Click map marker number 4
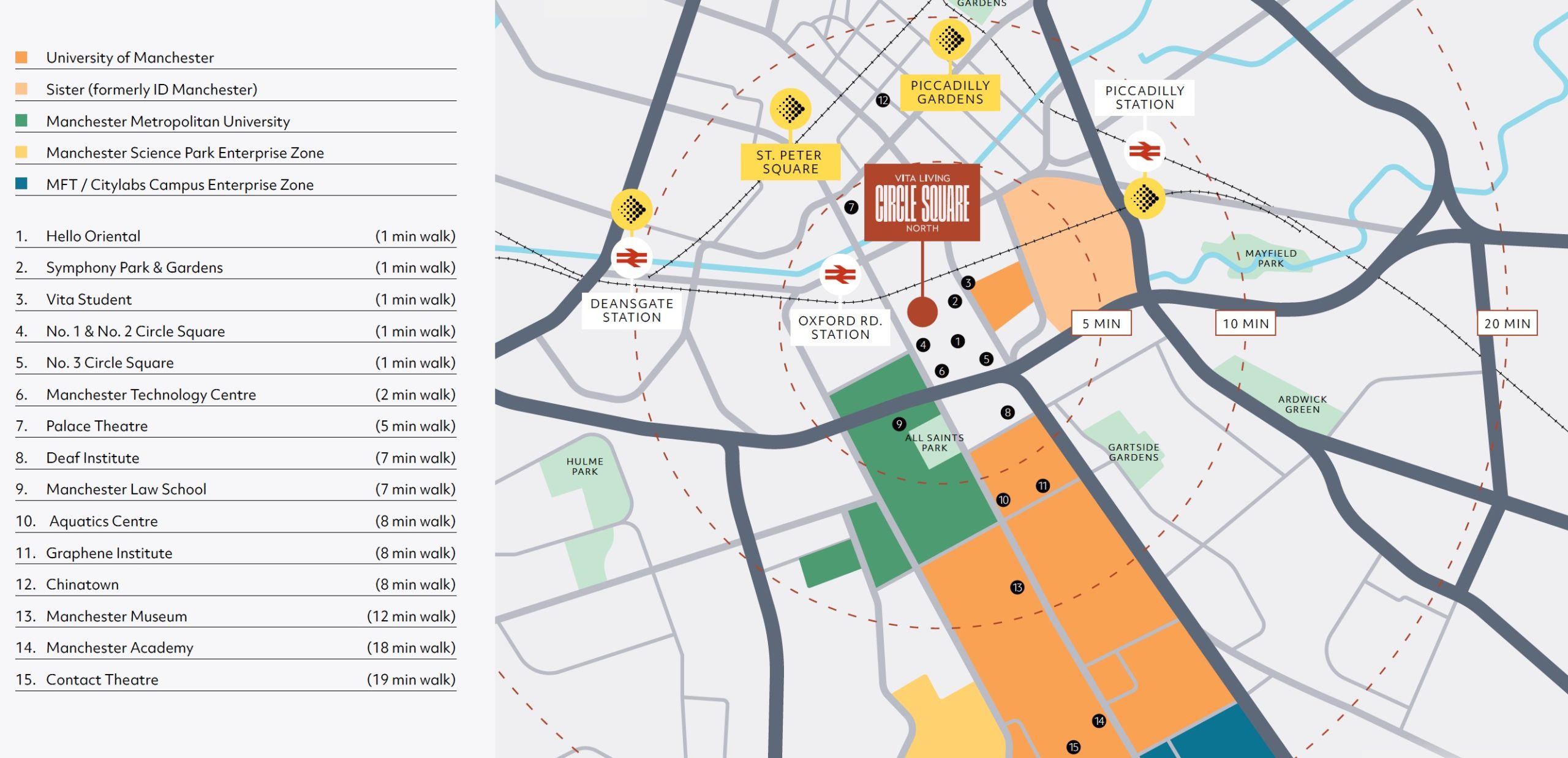1568x758 pixels. click(923, 345)
